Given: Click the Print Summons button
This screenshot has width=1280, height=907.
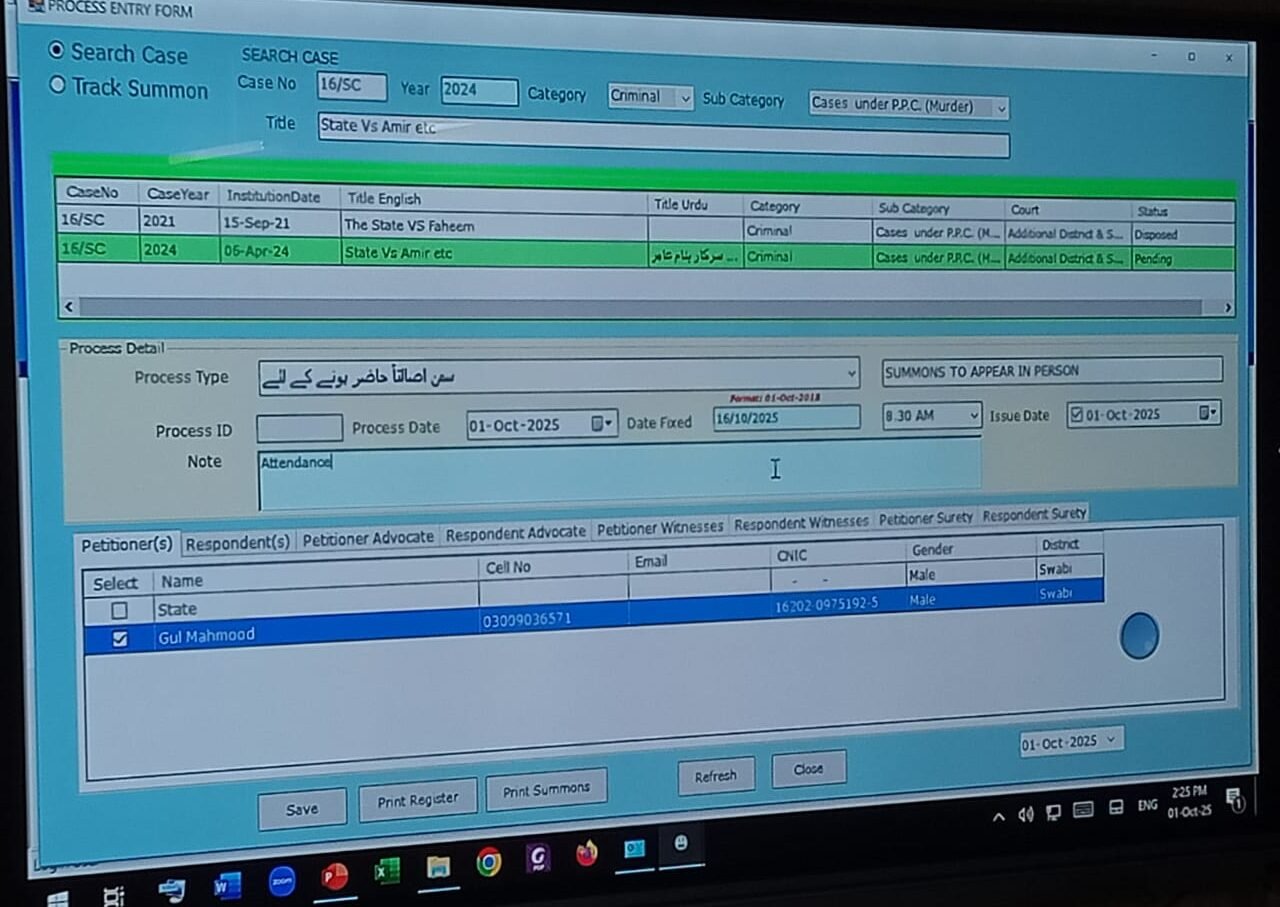Looking at the screenshot, I should 546,790.
